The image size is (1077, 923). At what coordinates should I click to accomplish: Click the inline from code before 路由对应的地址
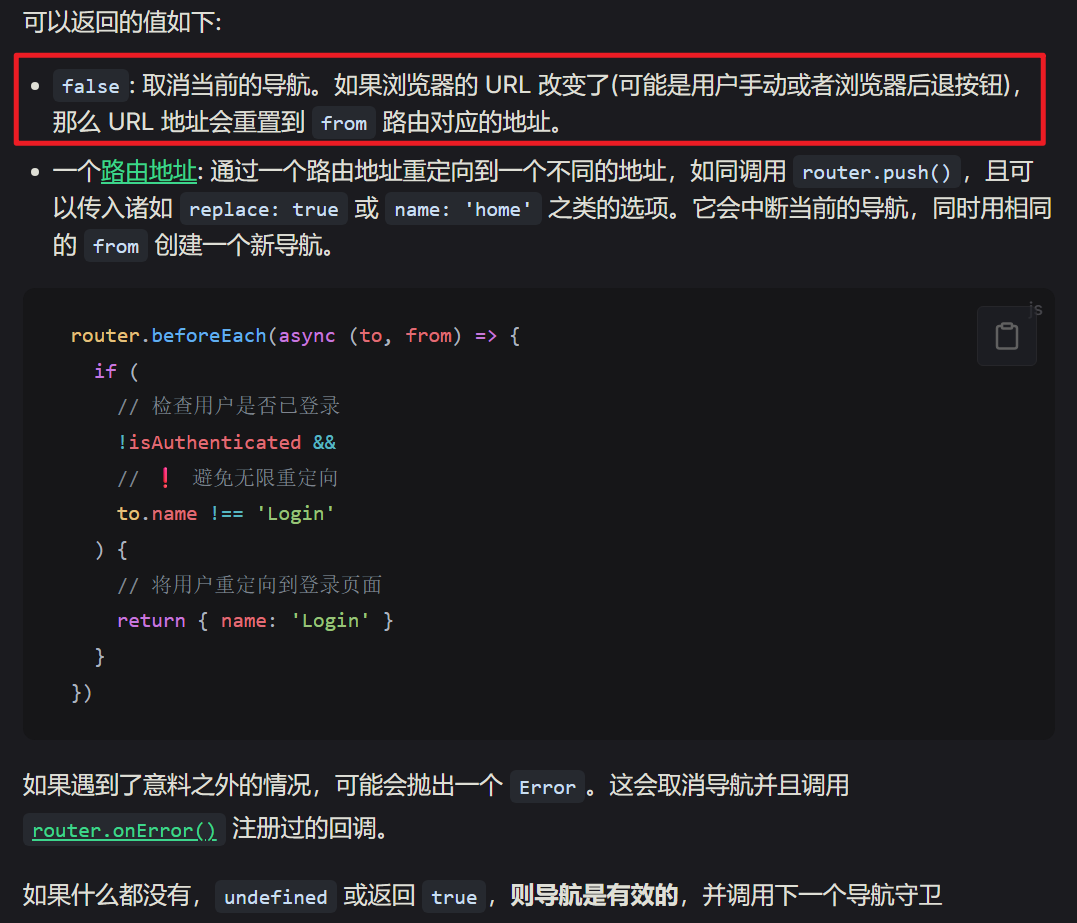[x=344, y=123]
